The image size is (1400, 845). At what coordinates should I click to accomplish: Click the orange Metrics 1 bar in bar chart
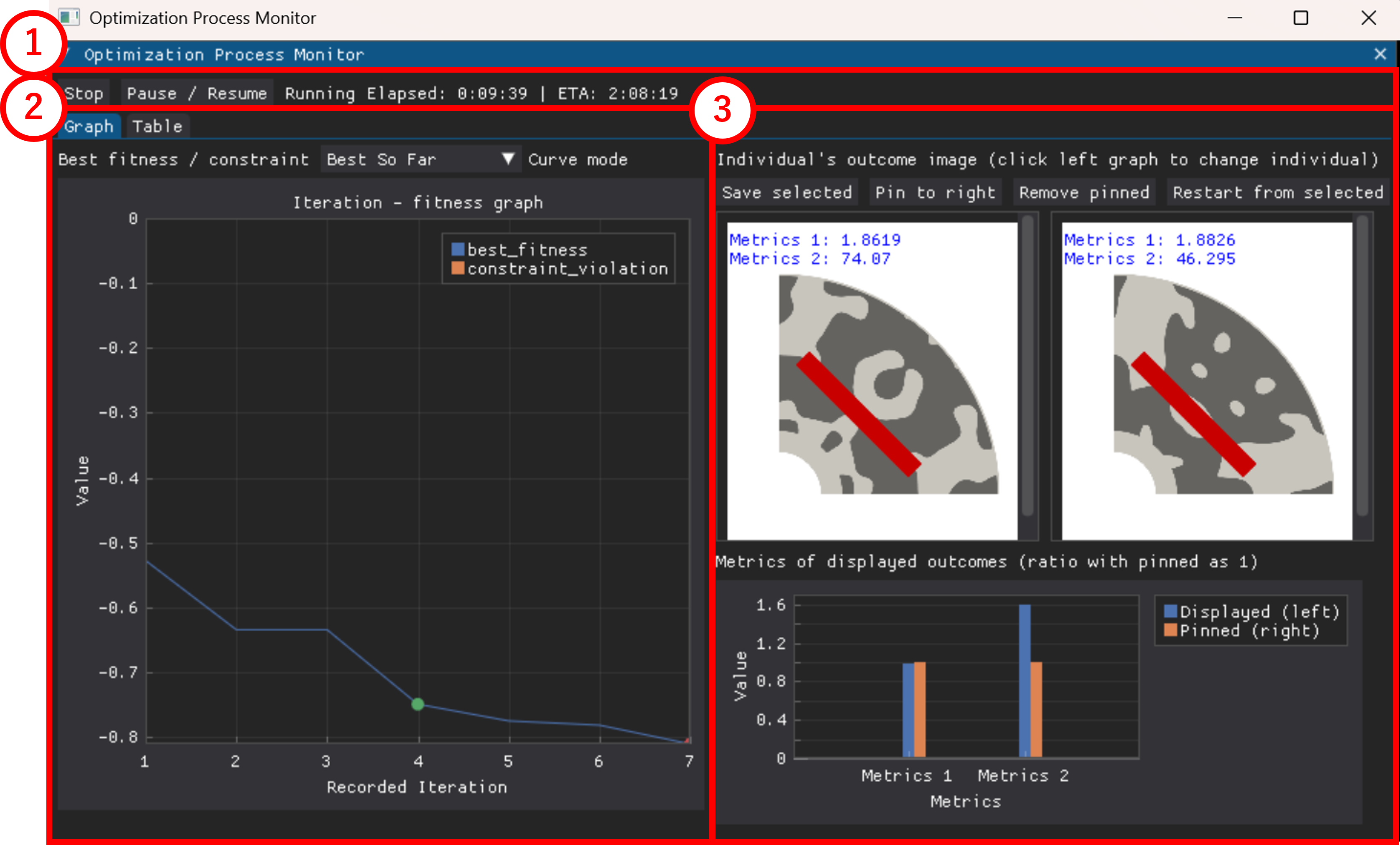(920, 709)
